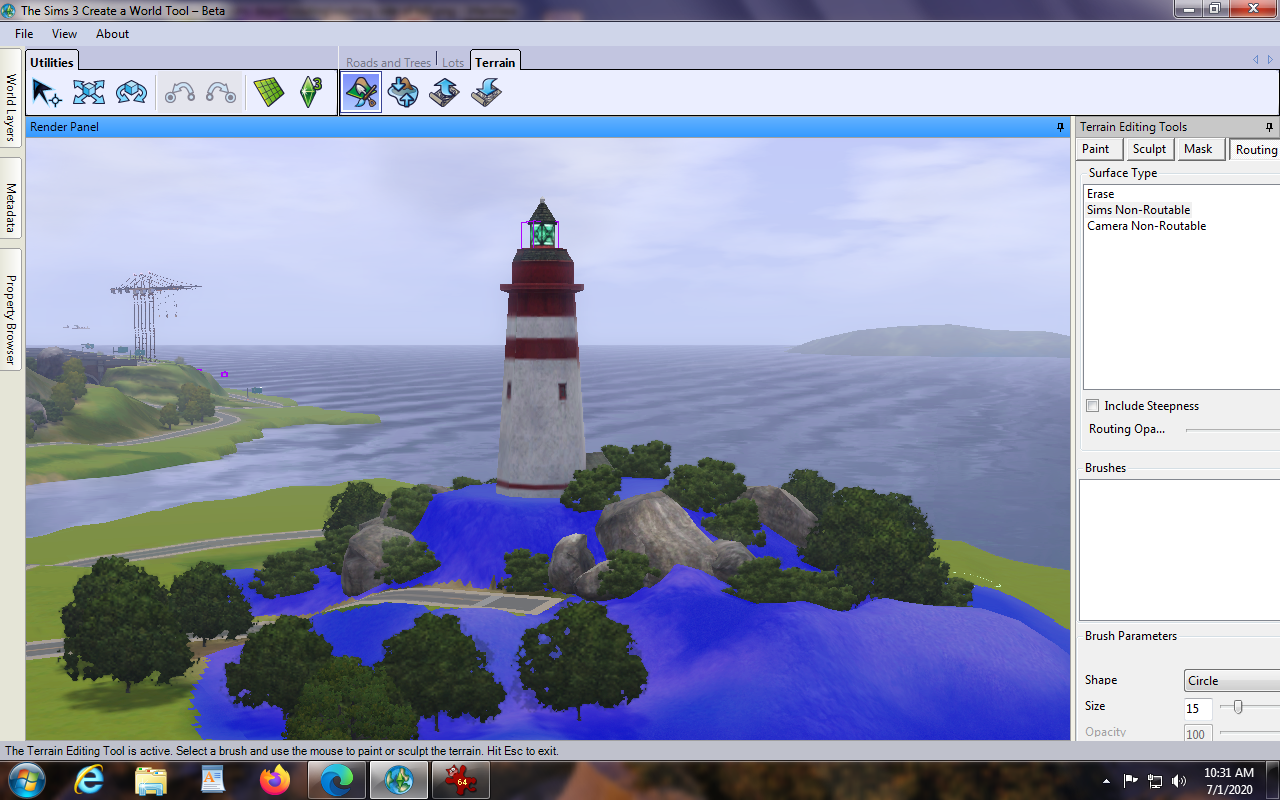The width and height of the screenshot is (1280, 800).
Task: Open Windows Explorer folder in taskbar
Action: [151, 779]
